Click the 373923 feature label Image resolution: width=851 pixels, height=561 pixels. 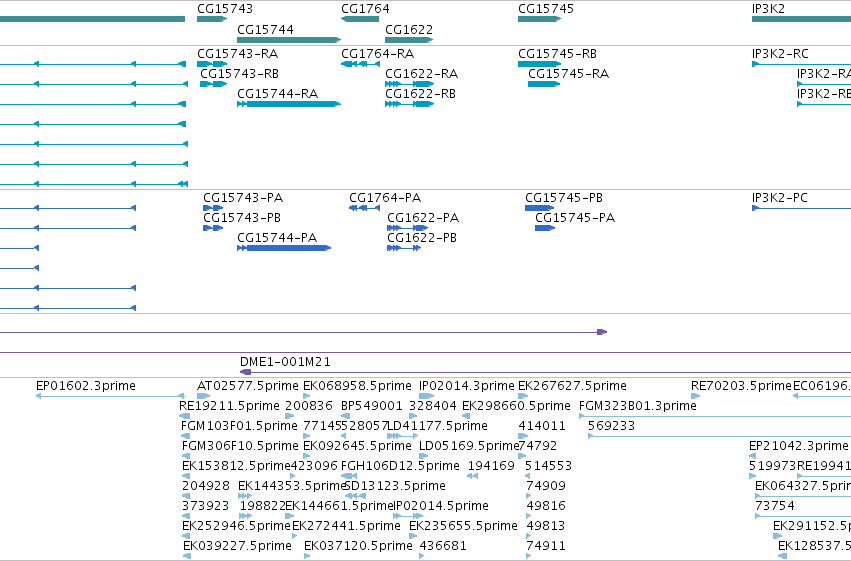coord(206,506)
